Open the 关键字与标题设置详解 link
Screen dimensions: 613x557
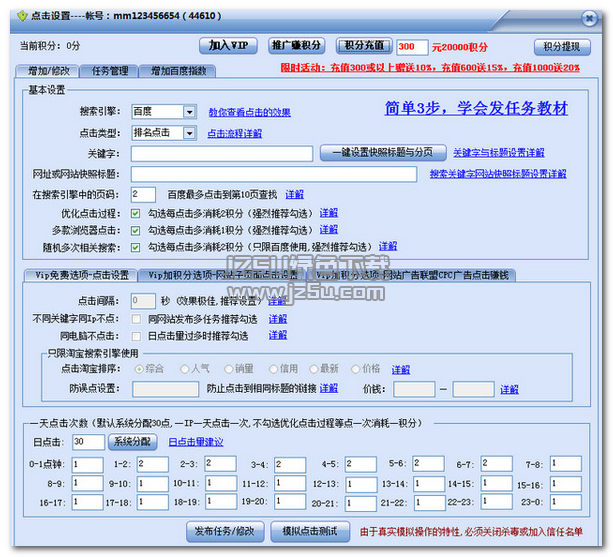498,152
